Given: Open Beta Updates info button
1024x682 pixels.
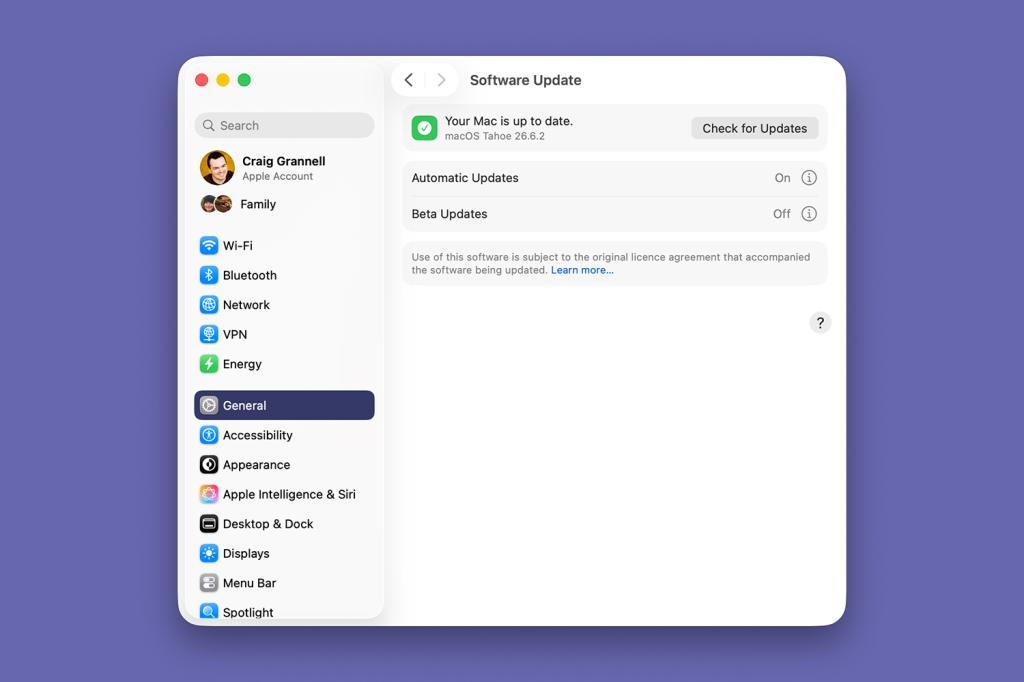Looking at the screenshot, I should point(808,214).
